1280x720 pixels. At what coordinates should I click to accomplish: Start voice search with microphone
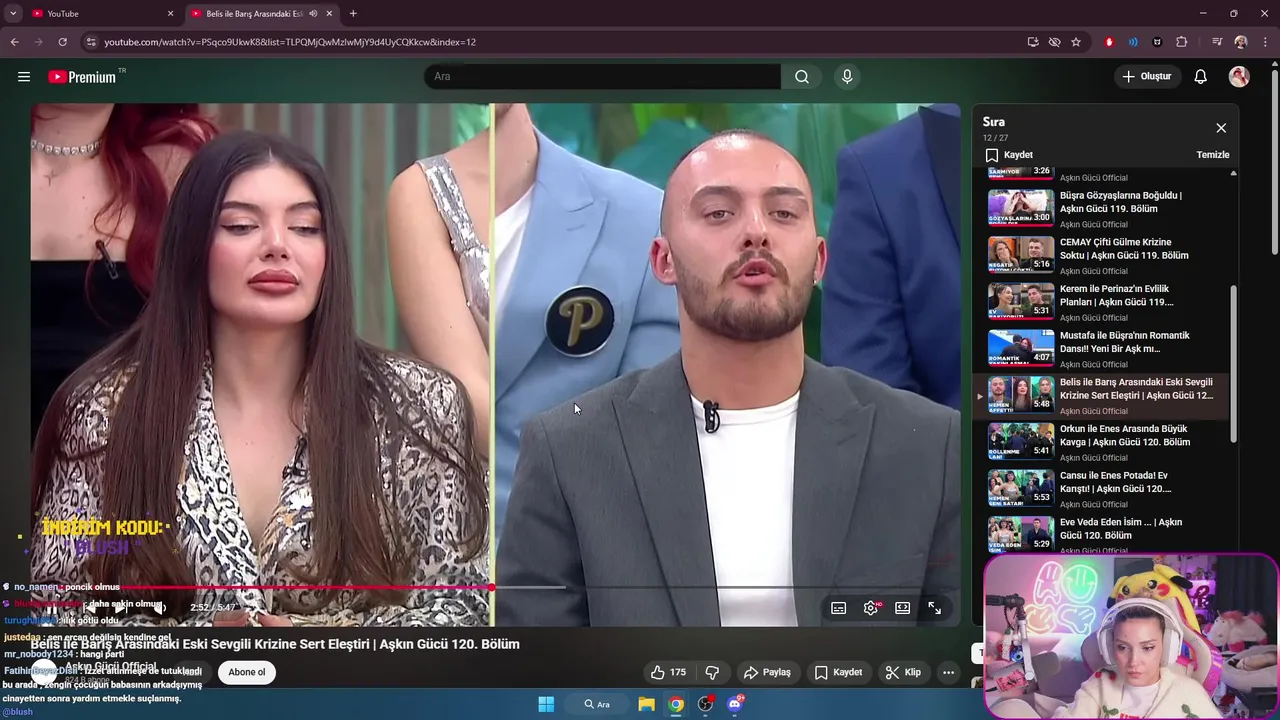847,77
